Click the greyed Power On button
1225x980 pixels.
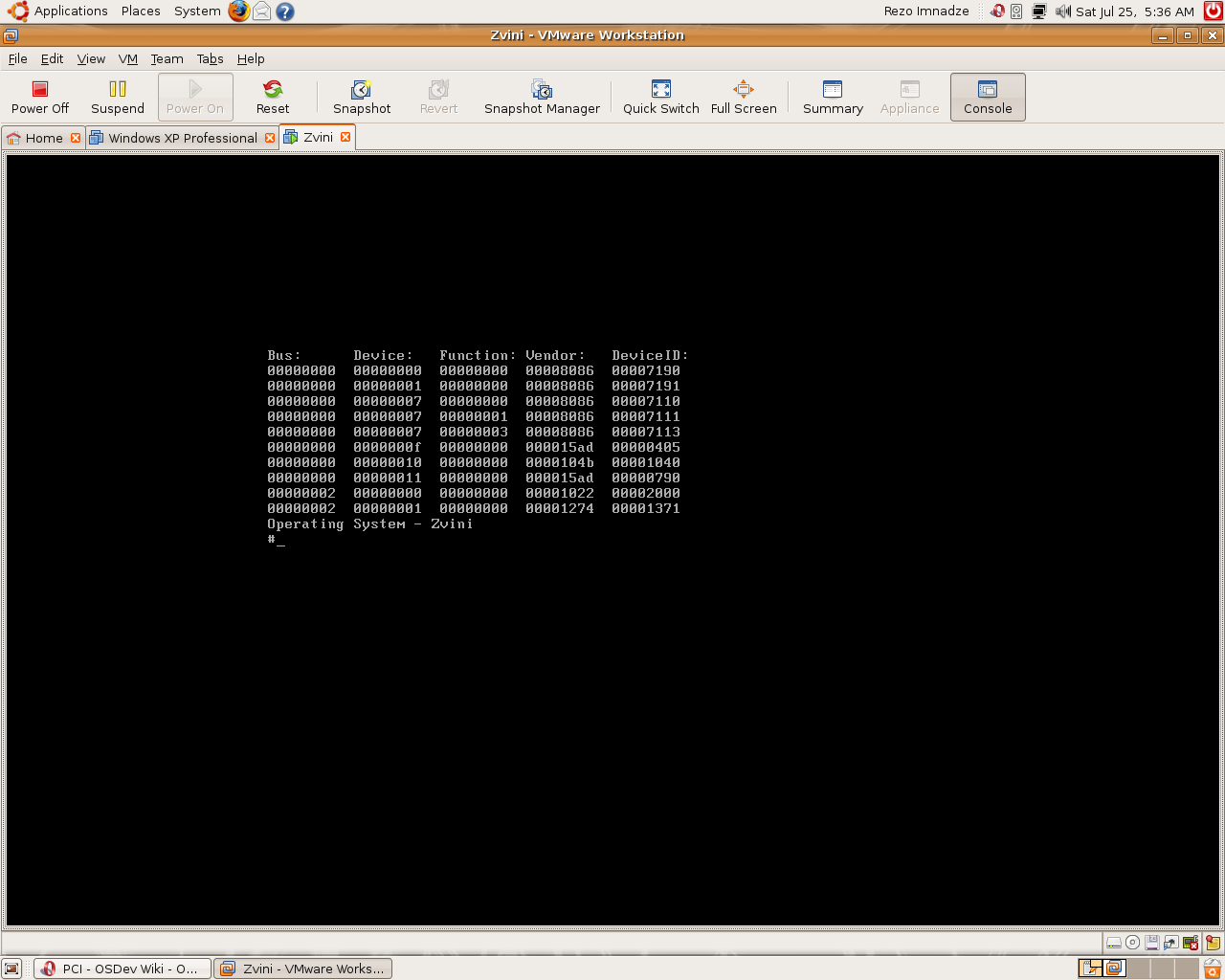[x=195, y=98]
